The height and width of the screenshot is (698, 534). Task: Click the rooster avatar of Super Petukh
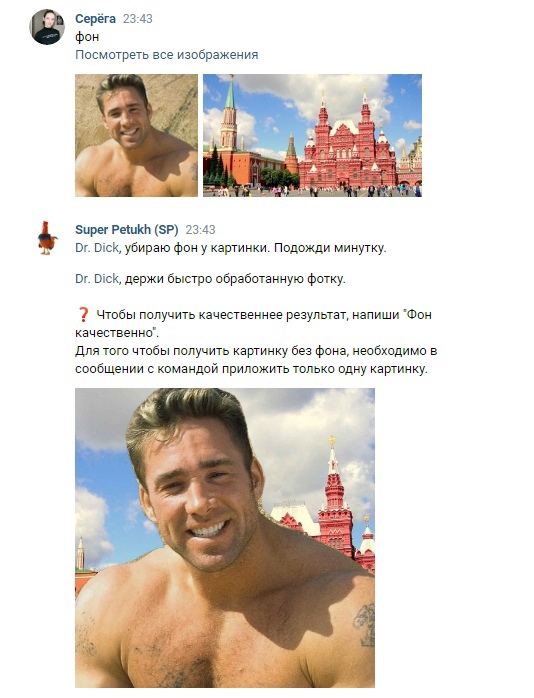[47, 238]
